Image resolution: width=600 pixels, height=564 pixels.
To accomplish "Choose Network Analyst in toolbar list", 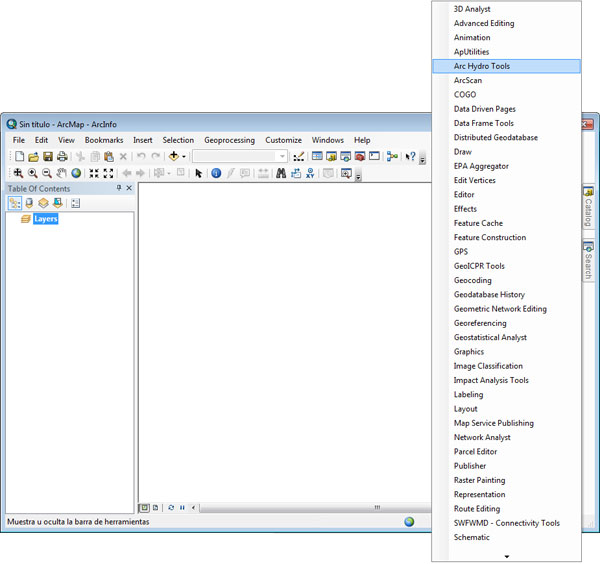I will pyautogui.click(x=506, y=437).
